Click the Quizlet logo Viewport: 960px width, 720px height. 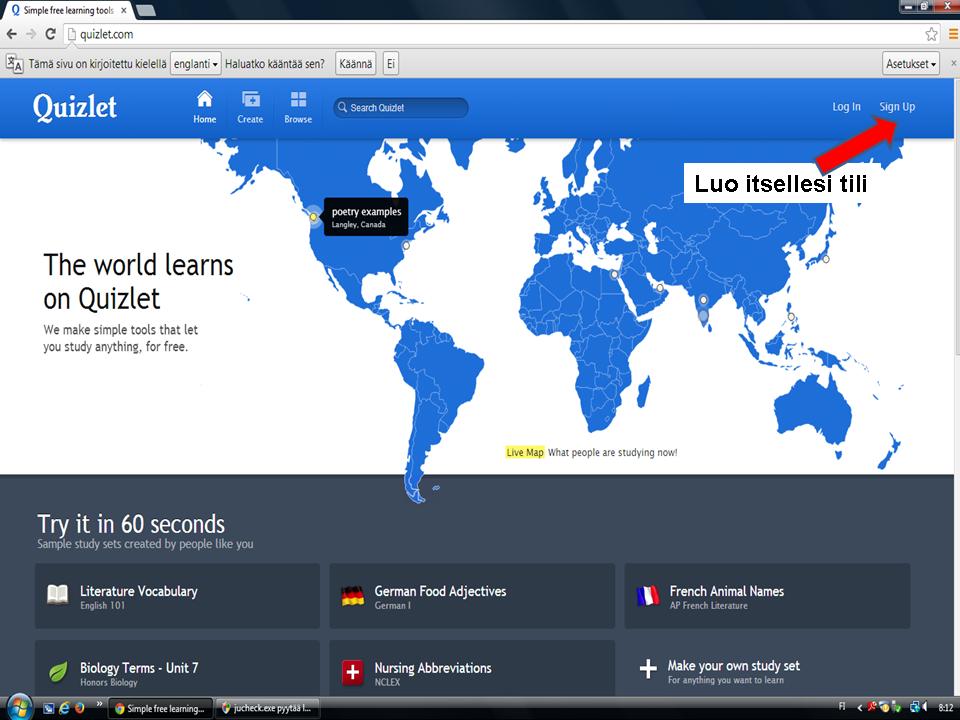[75, 107]
